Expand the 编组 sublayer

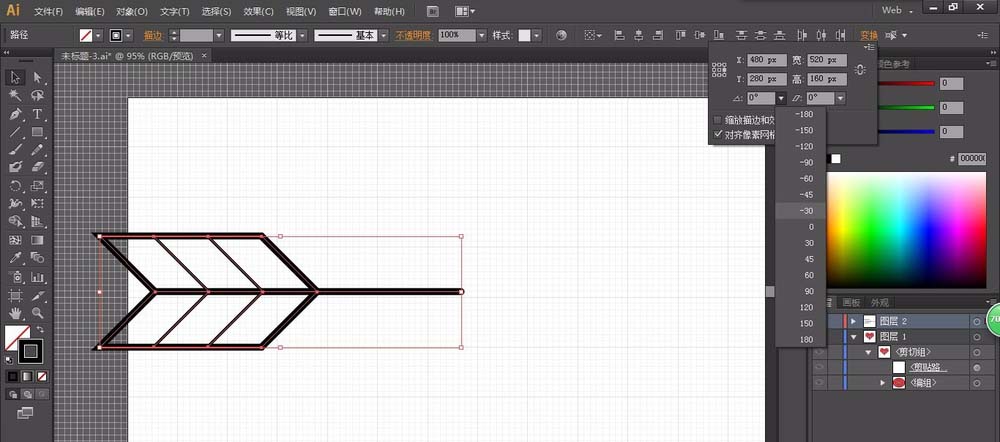883,383
